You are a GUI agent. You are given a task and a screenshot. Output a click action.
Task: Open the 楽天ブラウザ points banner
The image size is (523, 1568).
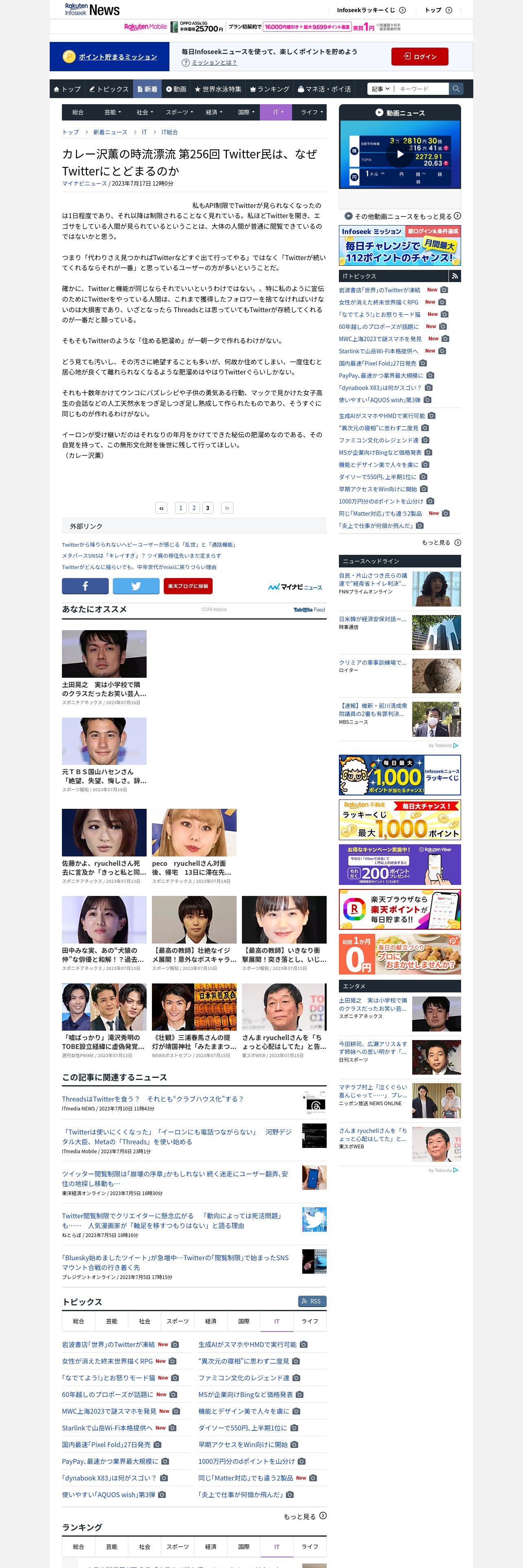click(x=400, y=909)
